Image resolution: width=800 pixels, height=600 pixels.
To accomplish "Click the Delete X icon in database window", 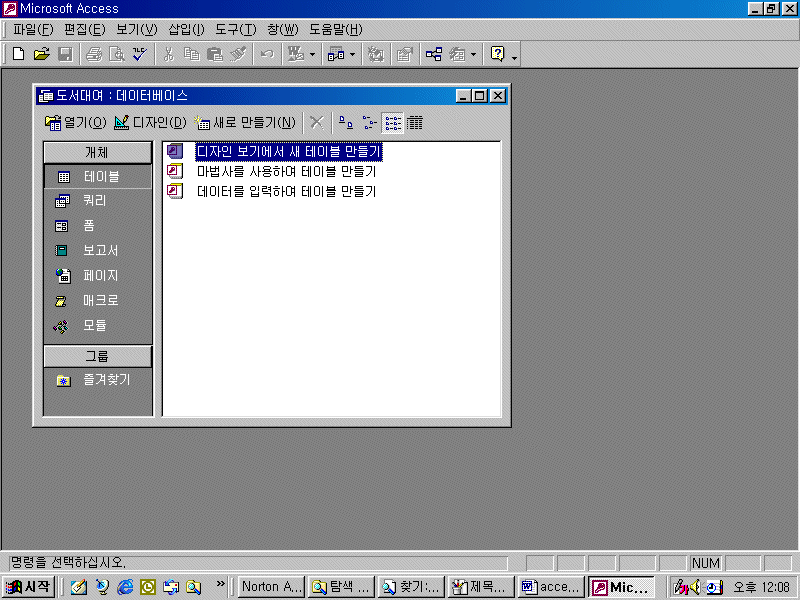I will click(317, 122).
